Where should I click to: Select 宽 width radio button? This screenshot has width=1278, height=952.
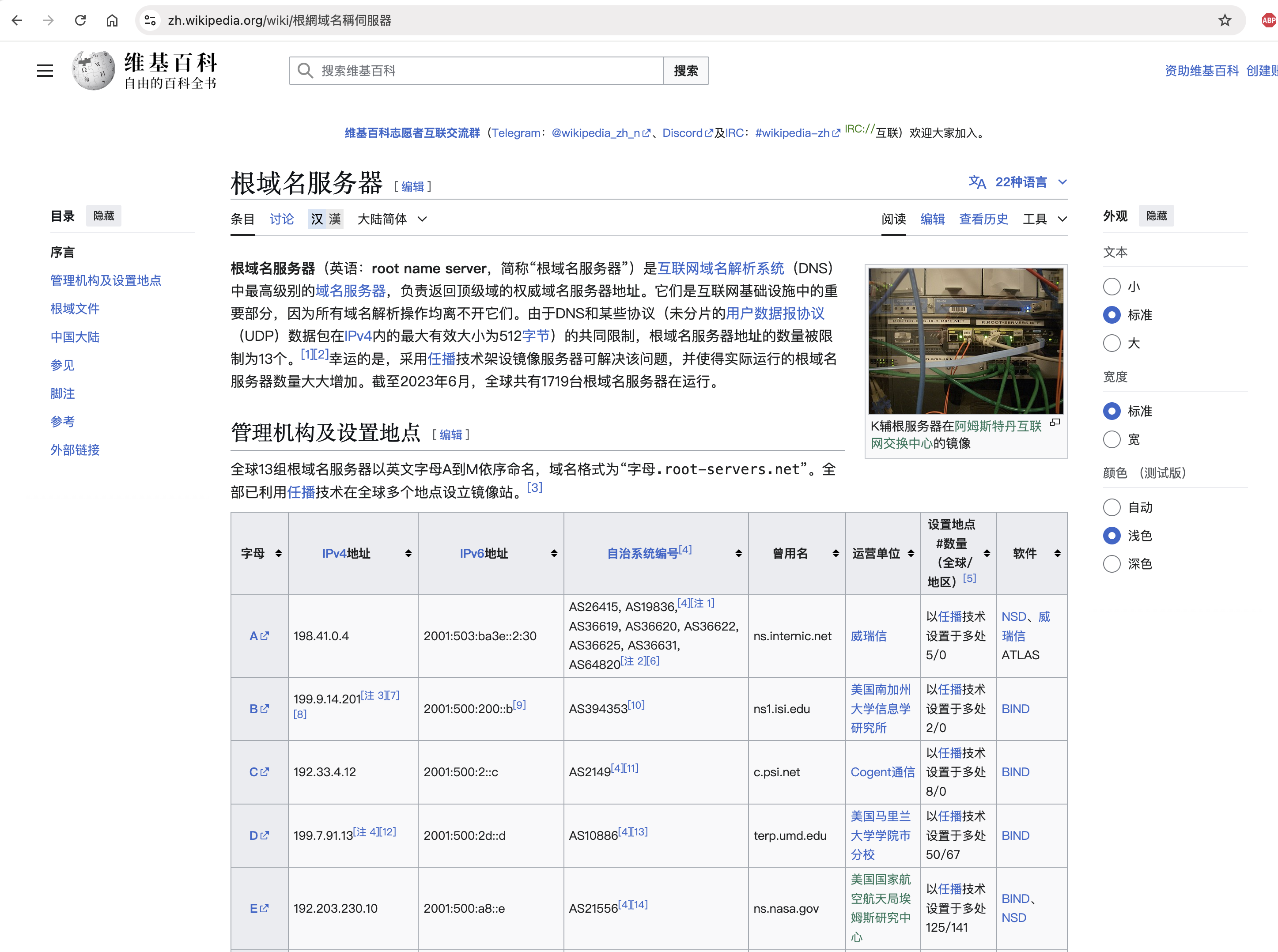[x=1112, y=440]
